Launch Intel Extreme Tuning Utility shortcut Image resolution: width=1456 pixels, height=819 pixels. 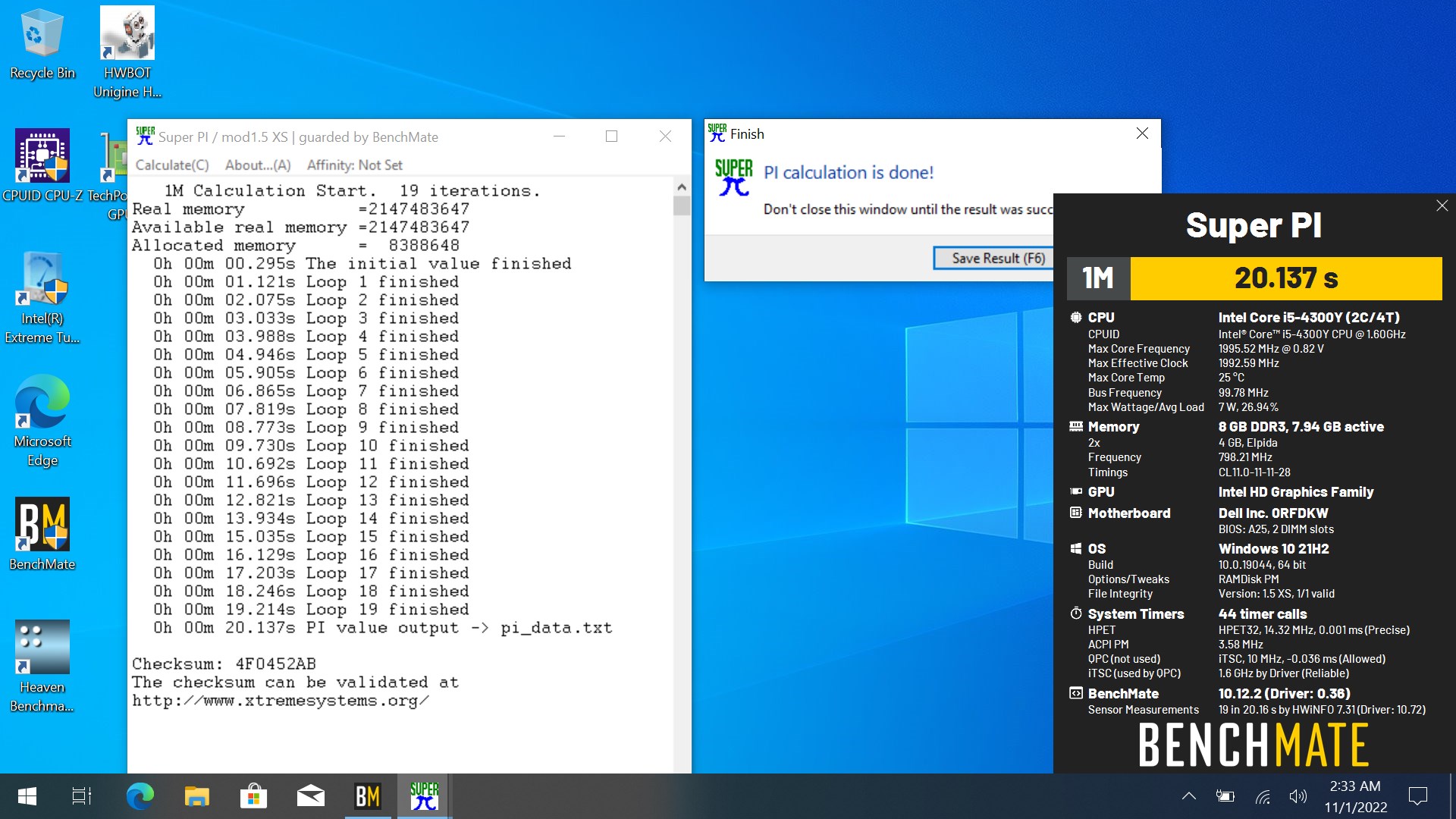click(42, 297)
